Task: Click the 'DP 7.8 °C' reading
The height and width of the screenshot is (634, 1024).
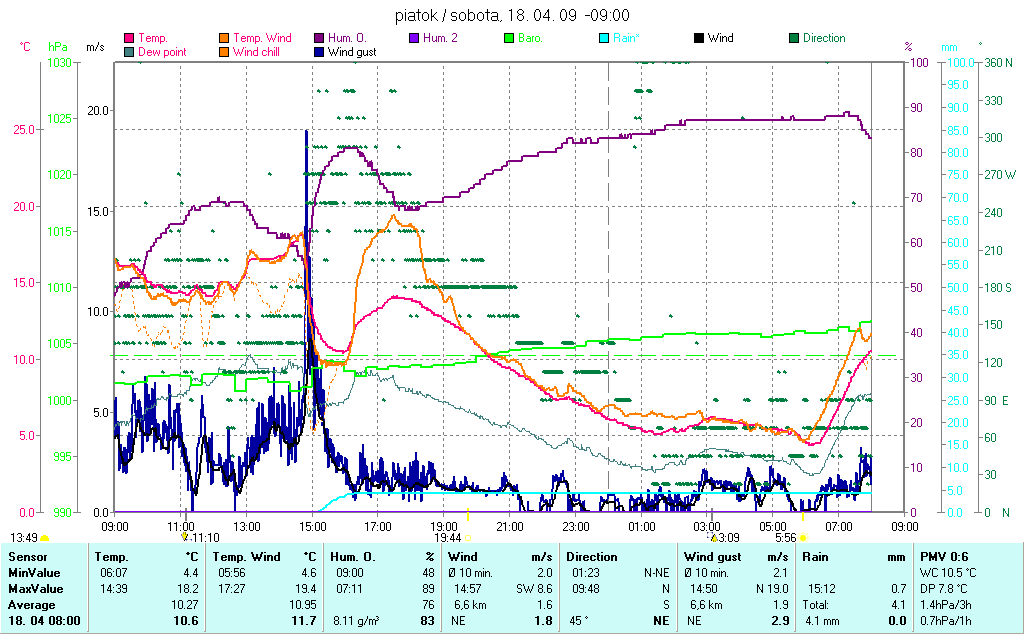Action: [x=944, y=589]
